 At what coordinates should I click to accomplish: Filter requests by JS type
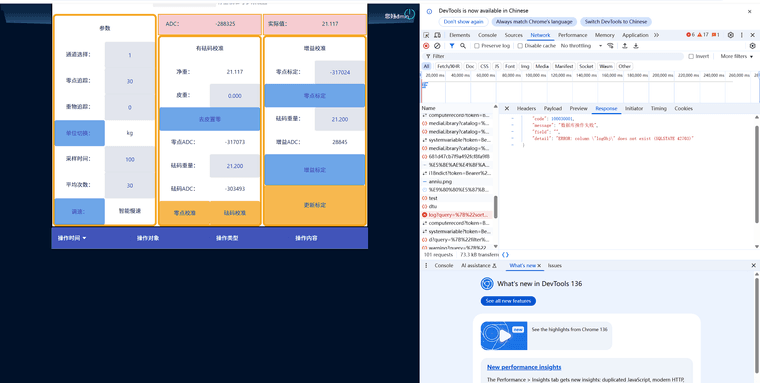tap(497, 66)
